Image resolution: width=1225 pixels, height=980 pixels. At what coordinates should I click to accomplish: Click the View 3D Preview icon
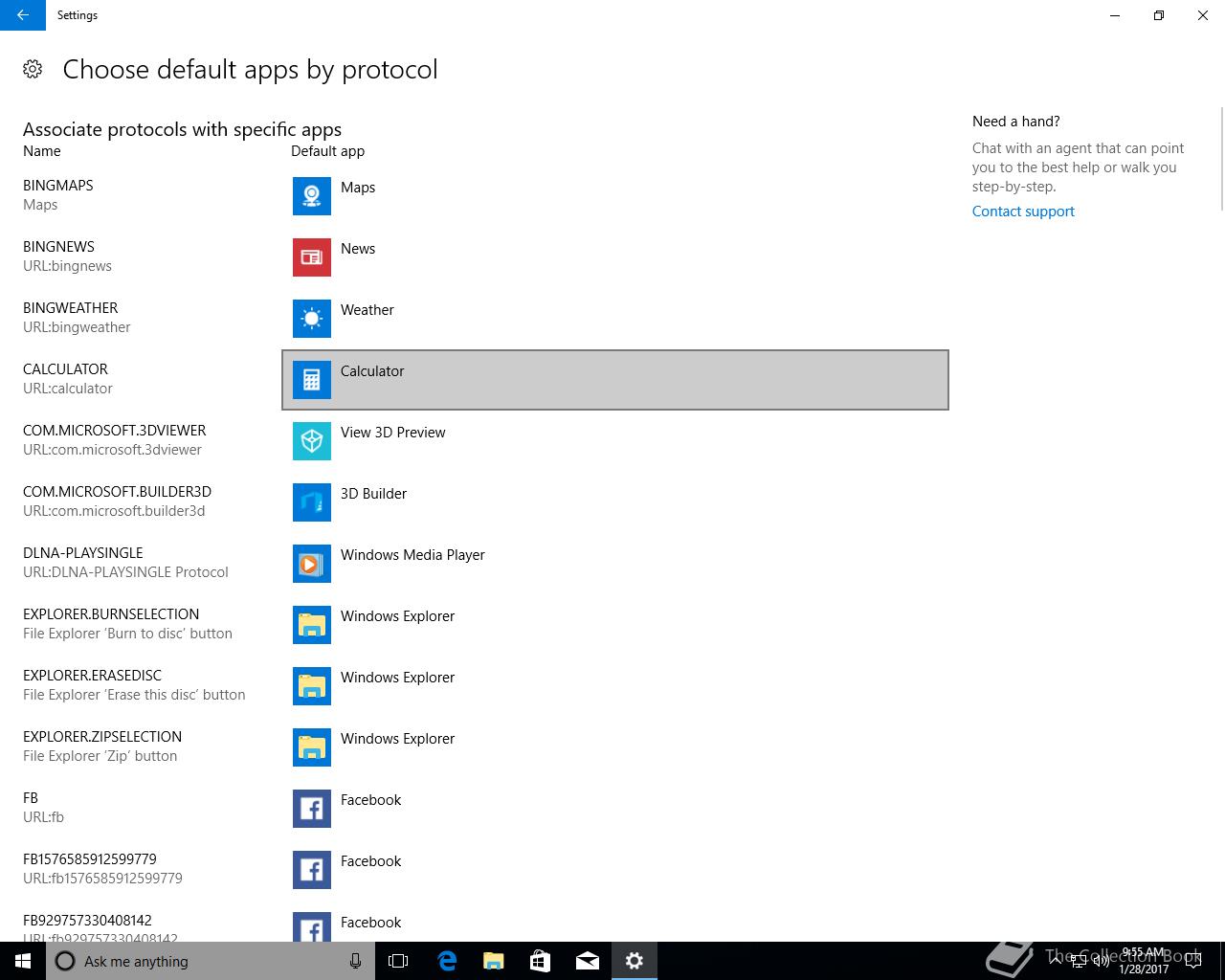(x=312, y=441)
